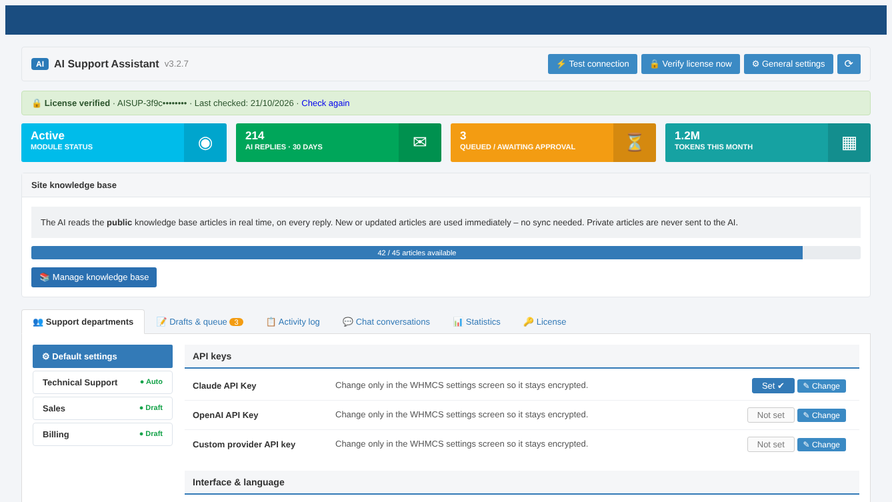This screenshot has height=502, width=892.
Task: Select the Support departments tab
Action: point(83,322)
